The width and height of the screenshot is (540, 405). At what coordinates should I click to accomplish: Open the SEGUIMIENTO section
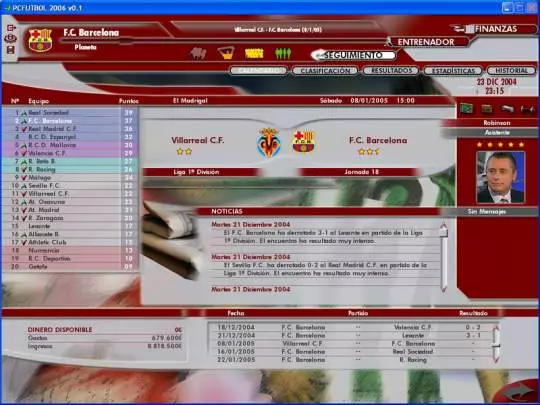point(354,55)
